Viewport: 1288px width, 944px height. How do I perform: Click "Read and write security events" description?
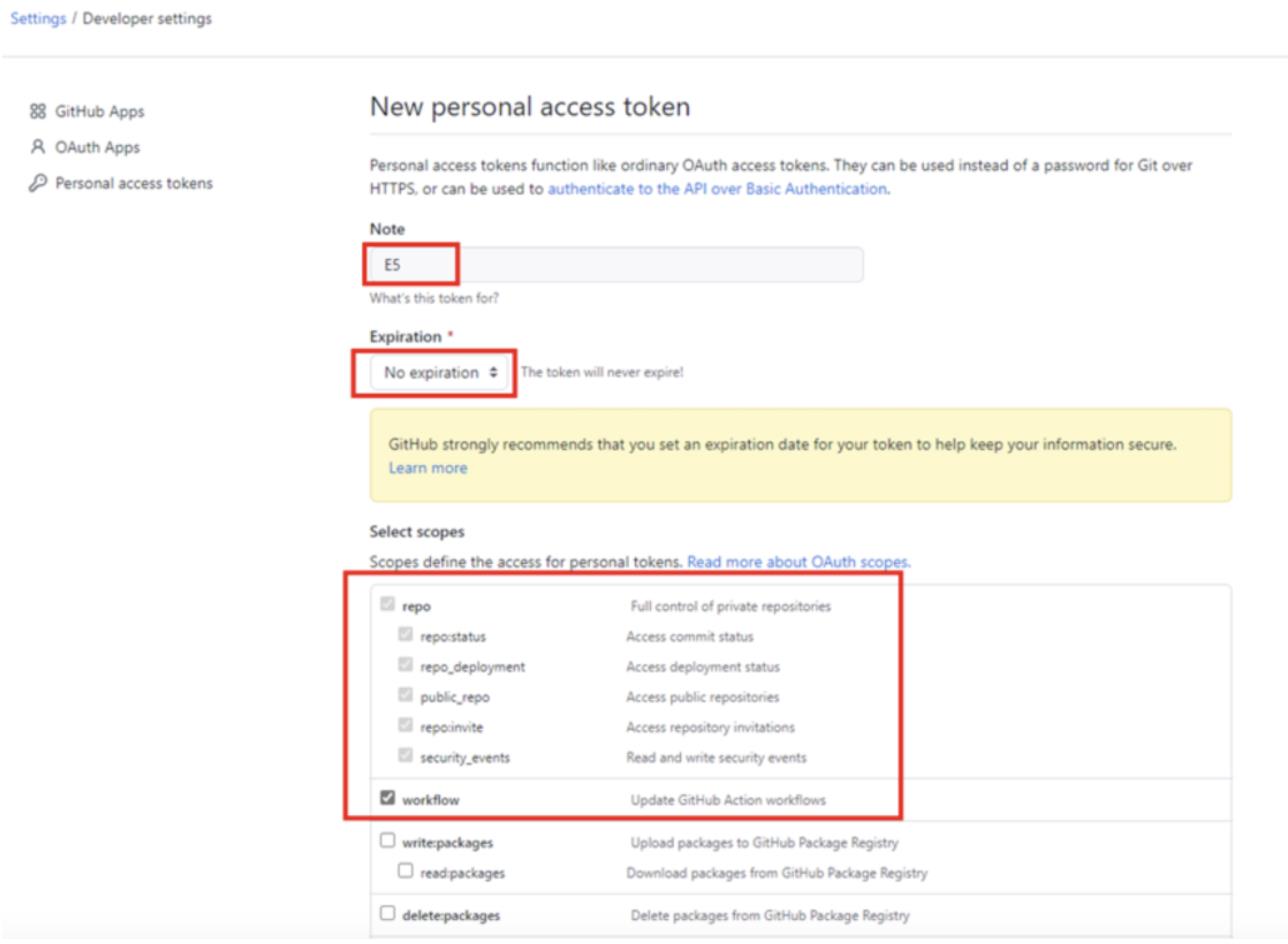click(716, 757)
